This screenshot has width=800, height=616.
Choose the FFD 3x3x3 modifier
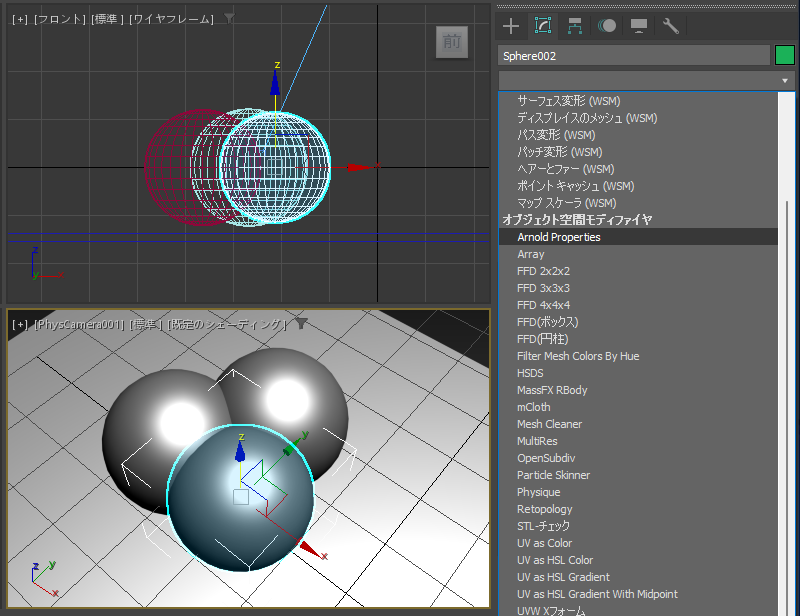click(638, 288)
